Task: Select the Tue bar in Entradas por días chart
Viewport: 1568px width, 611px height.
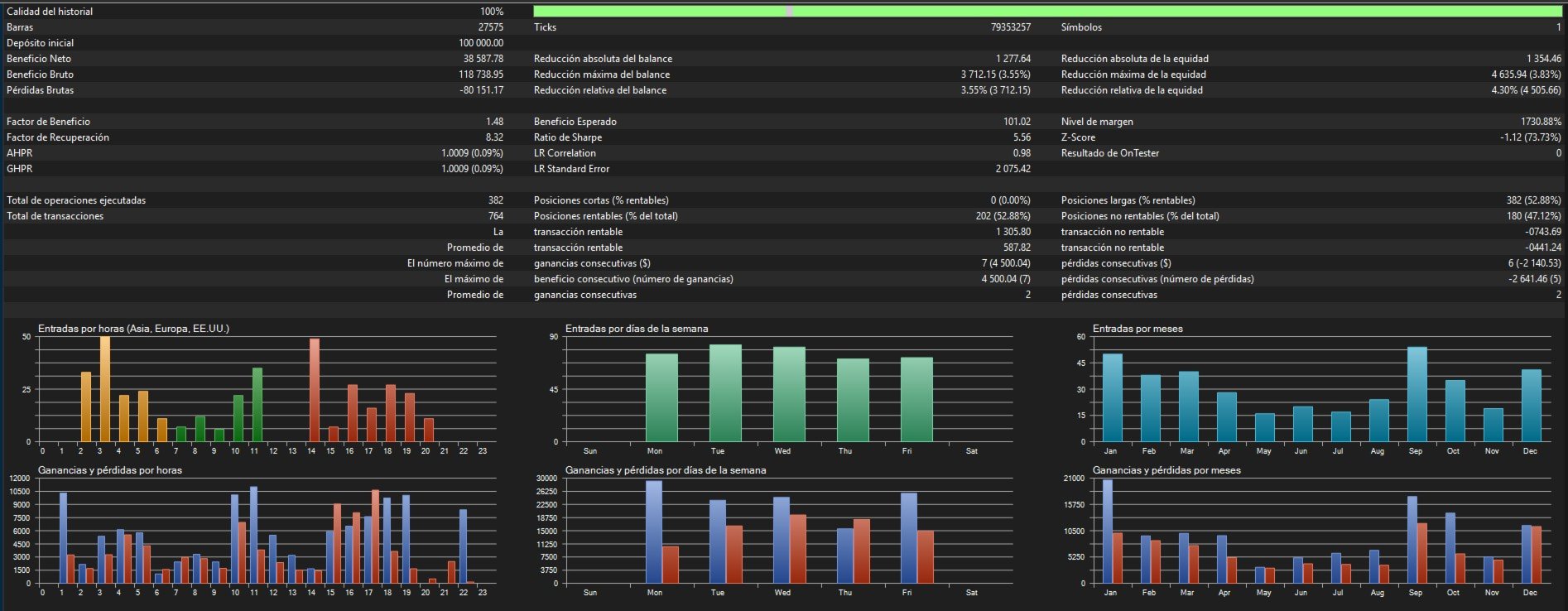Action: 725,393
